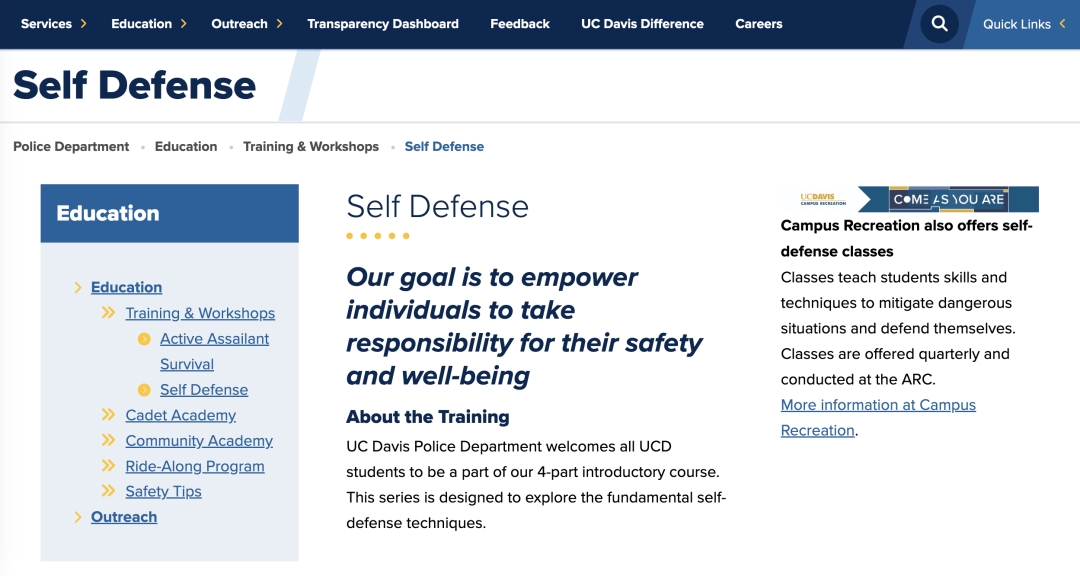The width and height of the screenshot is (1080, 576).
Task: Follow Training & Workshops breadcrumb link
Action: [x=311, y=147]
